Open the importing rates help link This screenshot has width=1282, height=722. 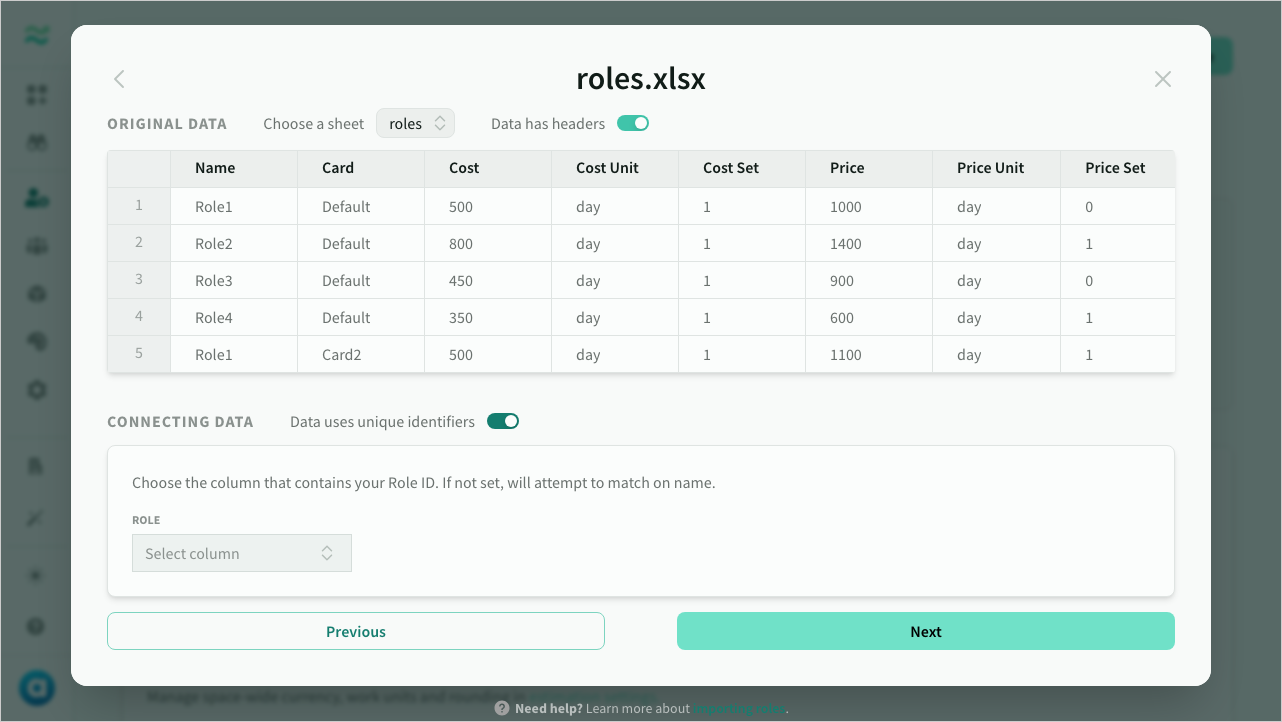(x=739, y=708)
